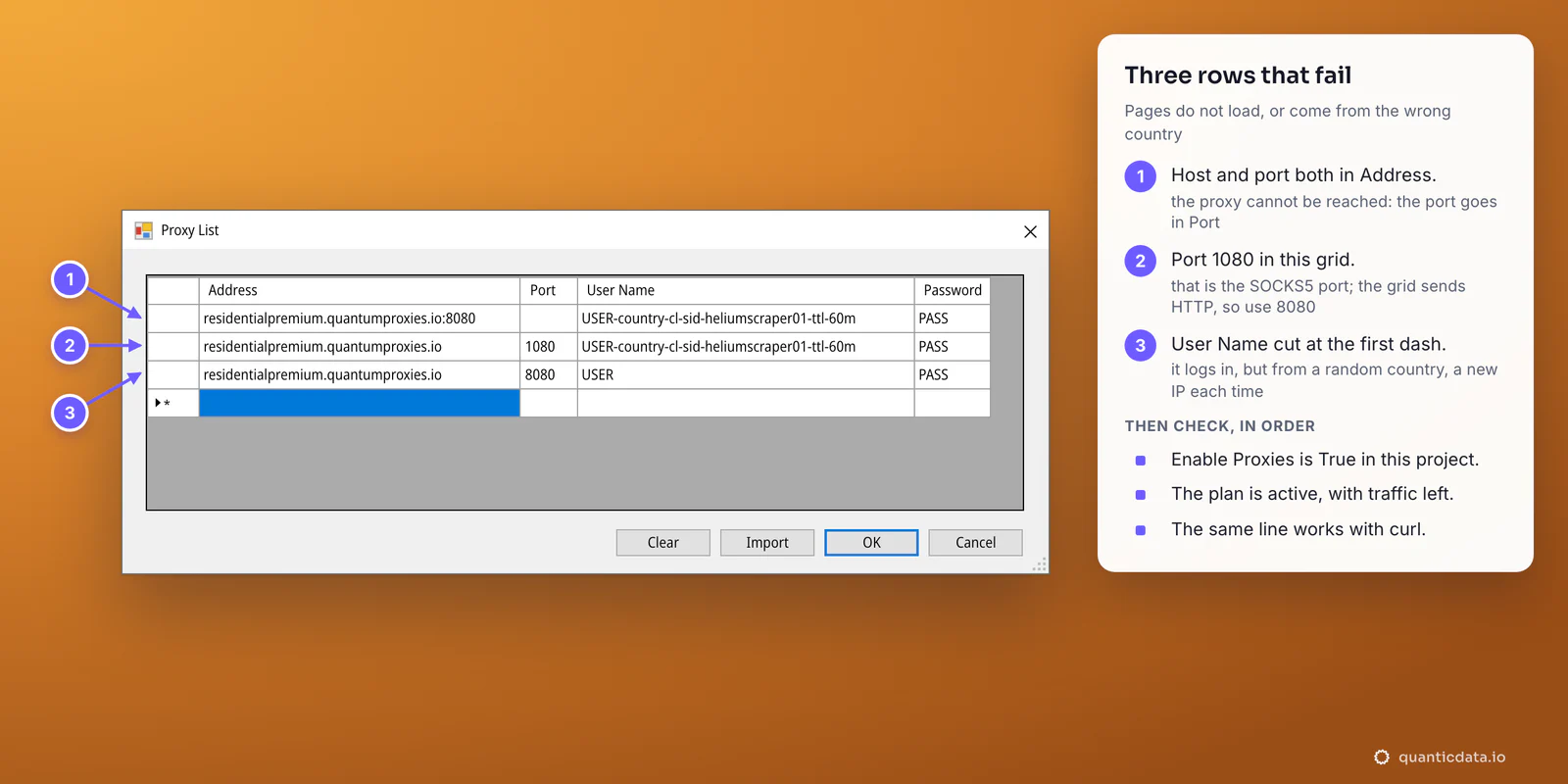
Task: Click the empty User Name cell in new row
Action: coord(746,403)
